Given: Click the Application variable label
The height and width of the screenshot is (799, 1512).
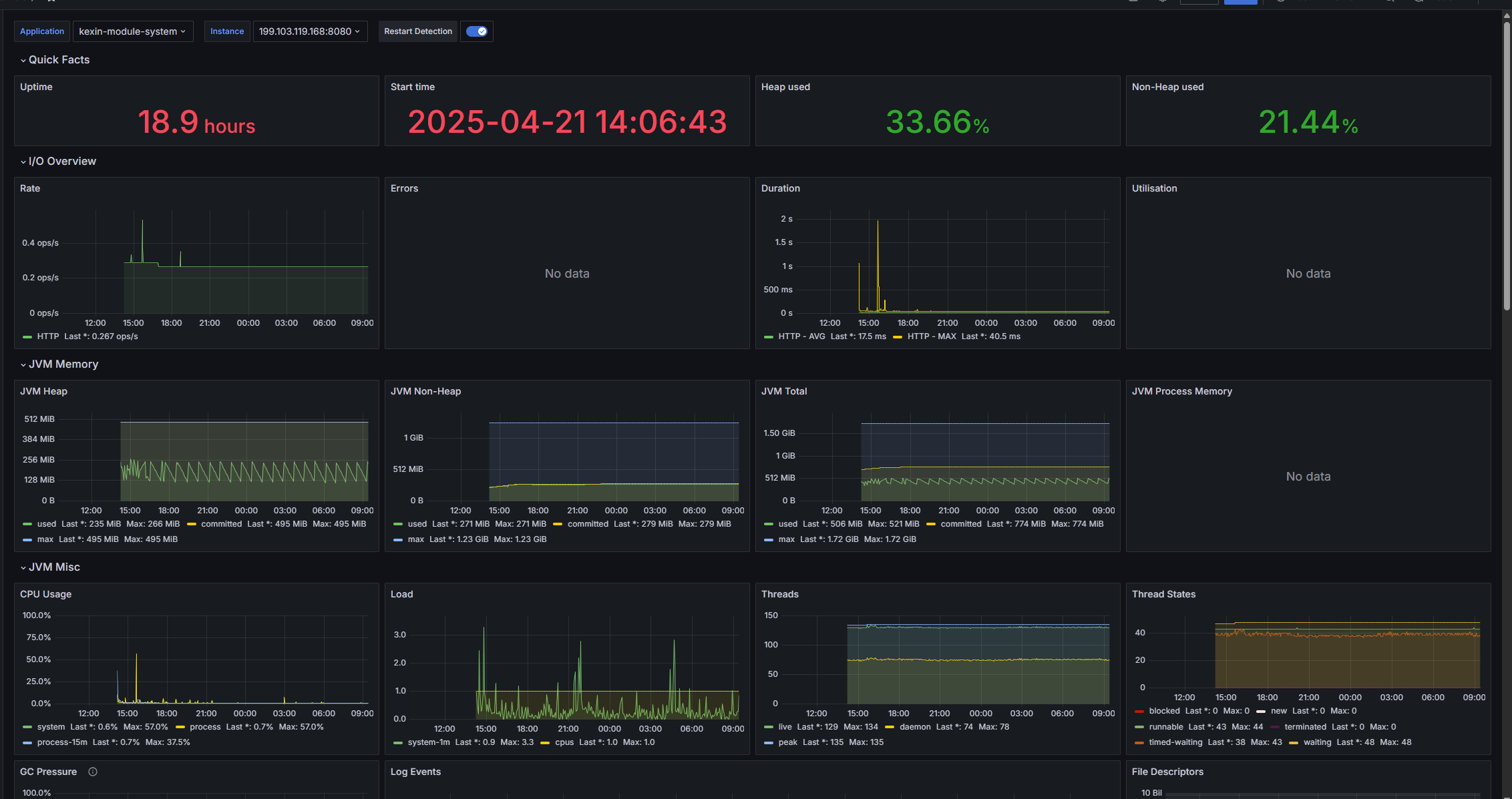Looking at the screenshot, I should pyautogui.click(x=42, y=31).
